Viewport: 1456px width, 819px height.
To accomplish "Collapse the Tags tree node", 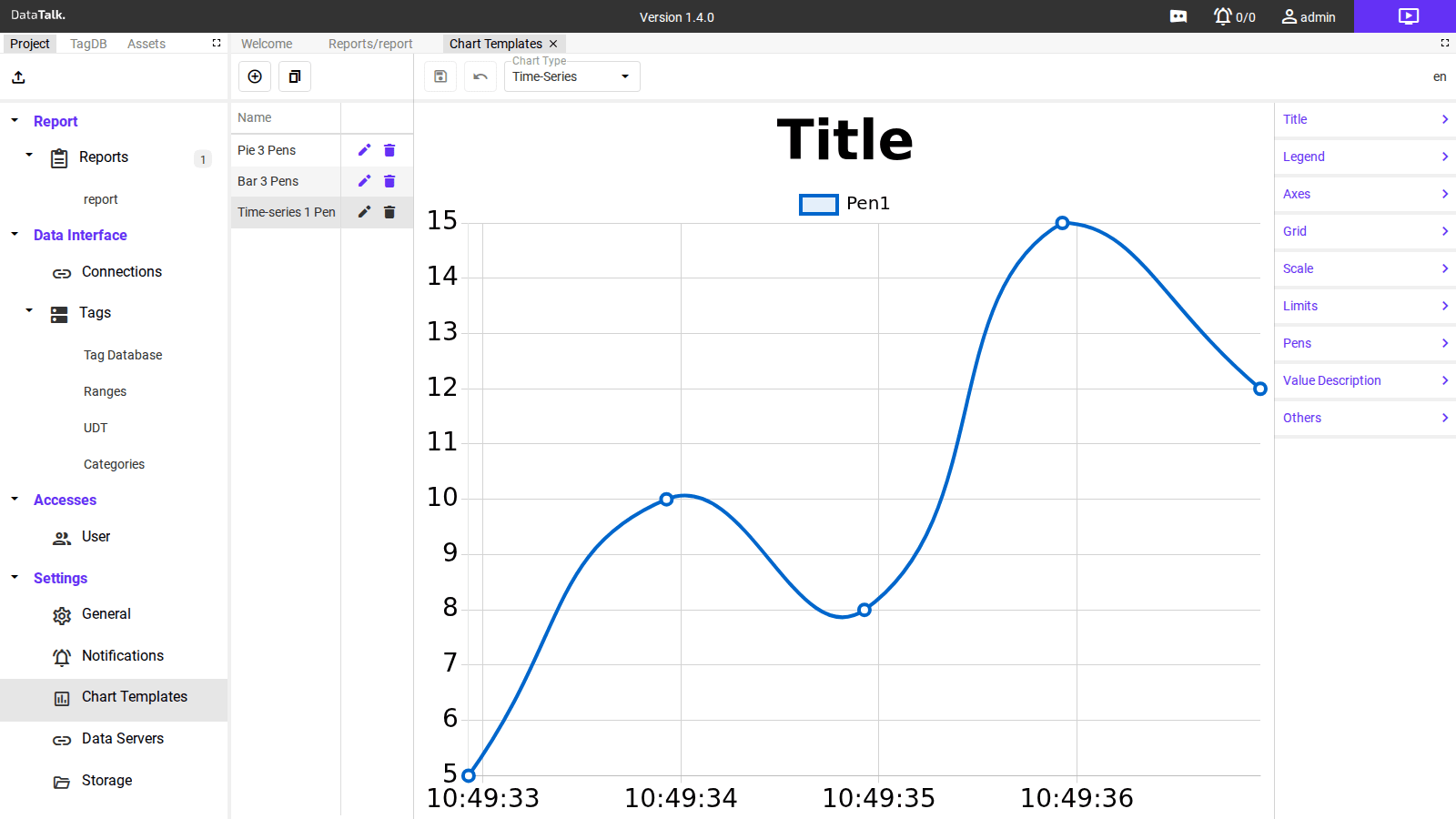I will [x=29, y=311].
